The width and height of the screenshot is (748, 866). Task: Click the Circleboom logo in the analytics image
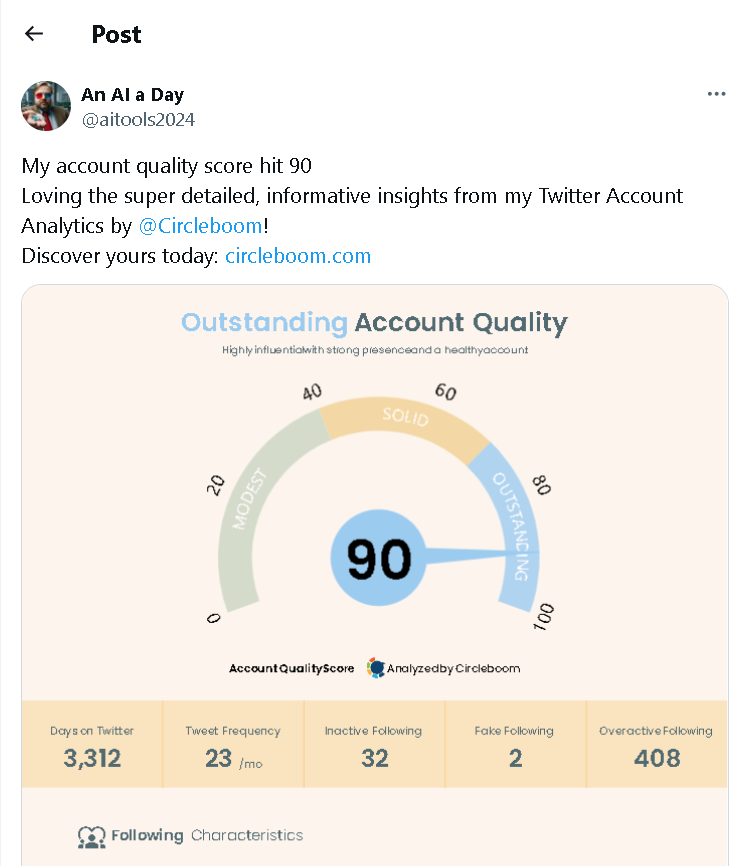point(376,668)
